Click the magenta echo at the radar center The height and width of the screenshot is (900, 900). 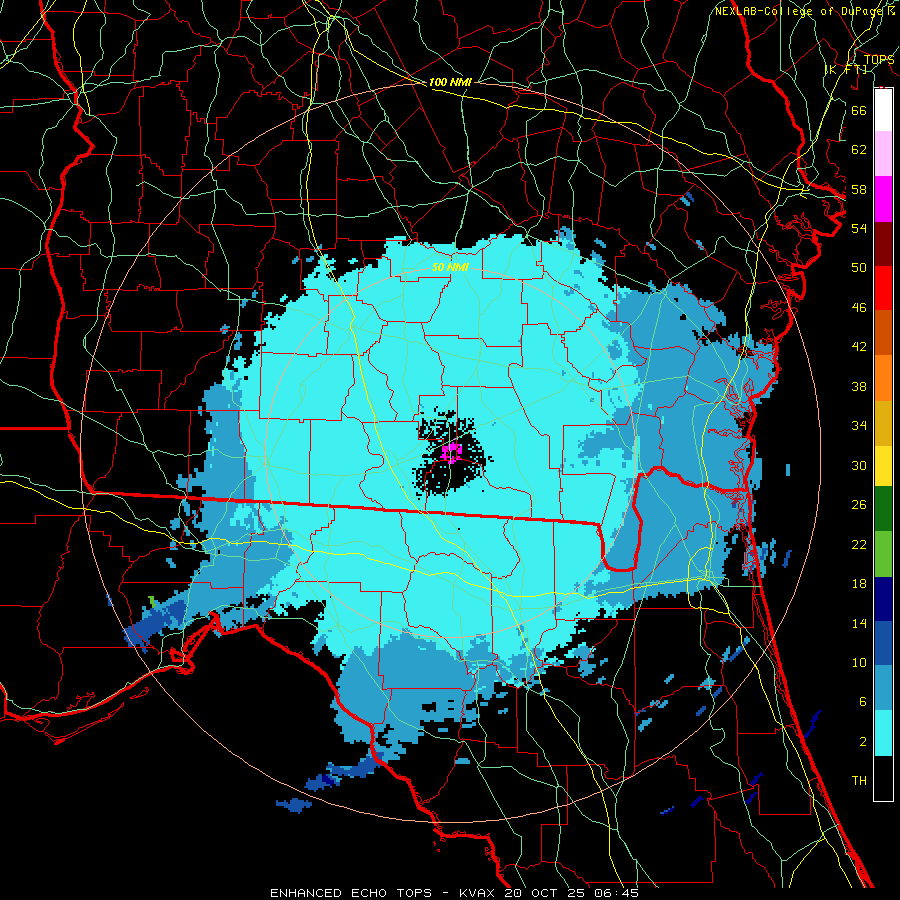pyautogui.click(x=452, y=452)
